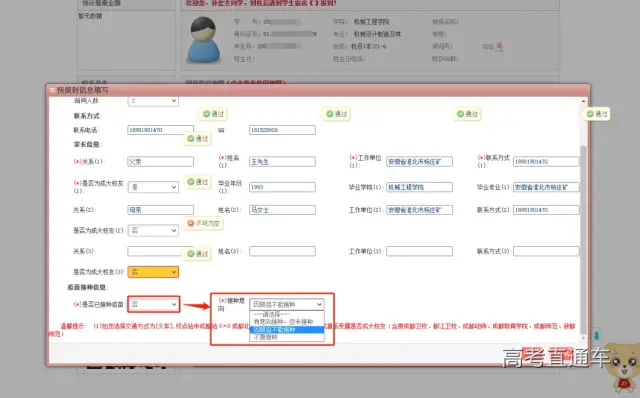Click the empty 关系(3) input field
This screenshot has height=398, width=640.
coord(160,251)
